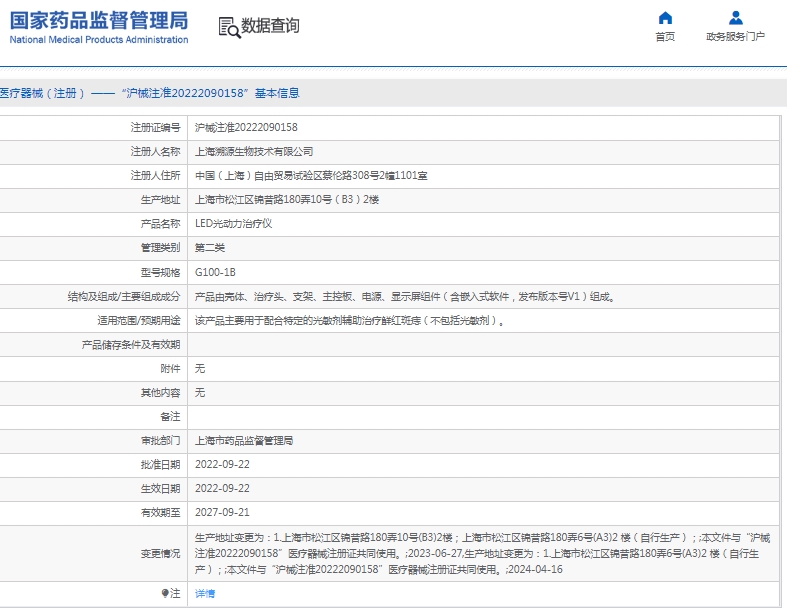The height and width of the screenshot is (613, 787).
Task: Click the 结构及组成/主要组成成分 label
Action: click(x=124, y=297)
